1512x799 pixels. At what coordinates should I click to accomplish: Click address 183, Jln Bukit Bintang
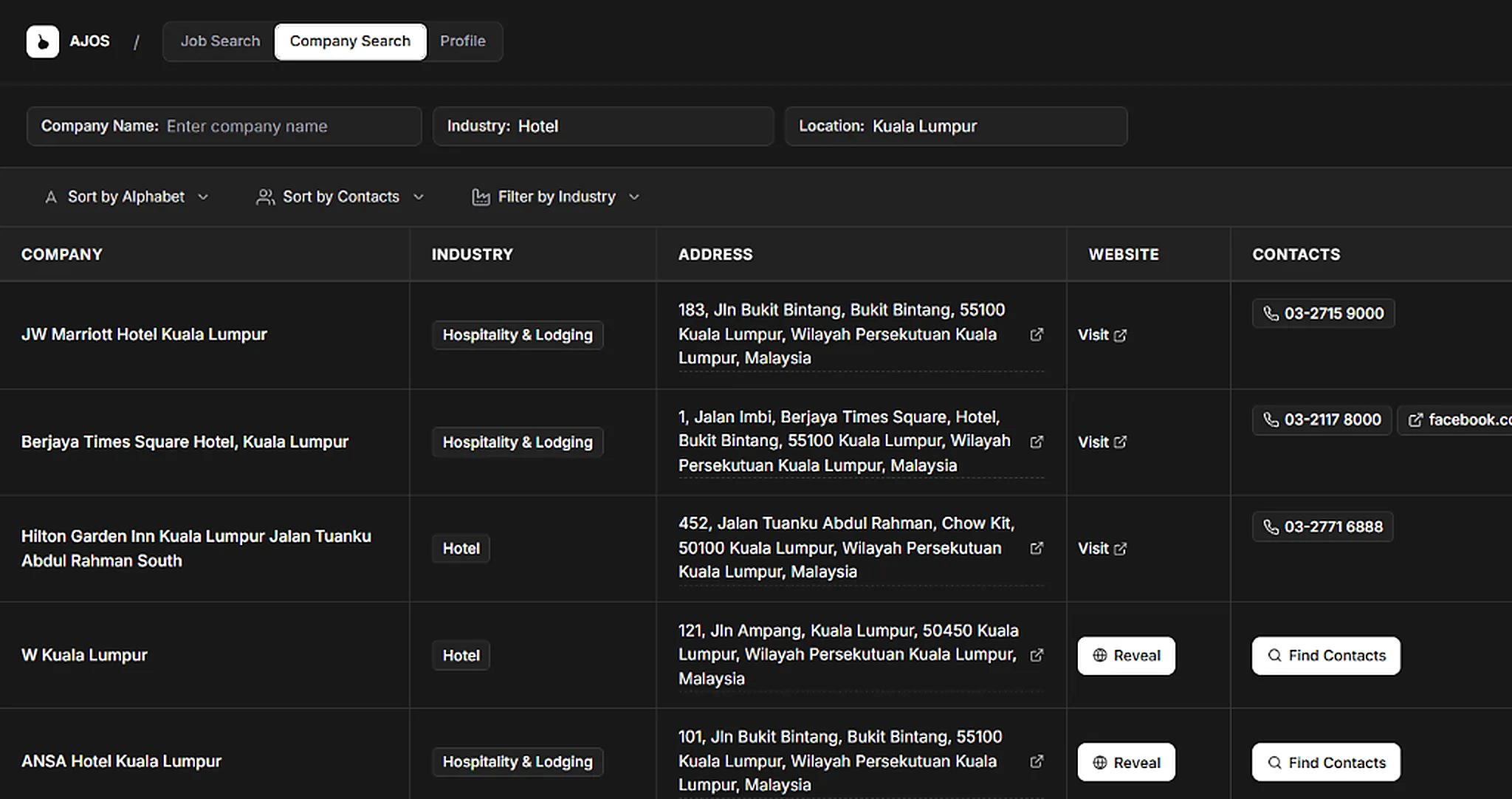(x=842, y=334)
